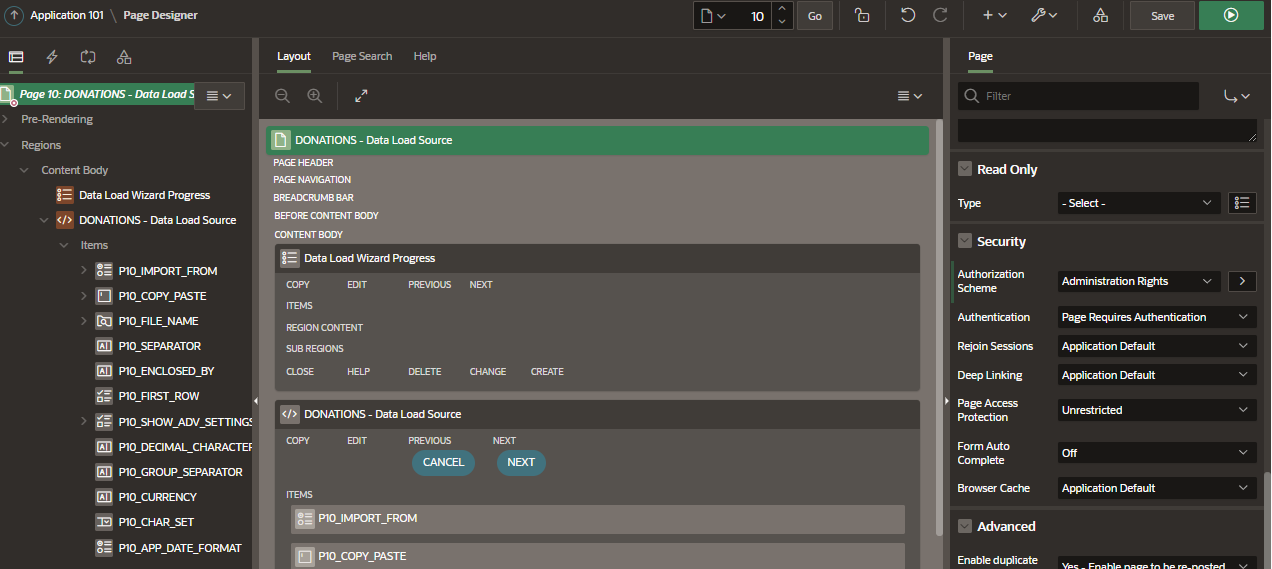This screenshot has height=569, width=1272.
Task: Click the Go button
Action: point(815,16)
